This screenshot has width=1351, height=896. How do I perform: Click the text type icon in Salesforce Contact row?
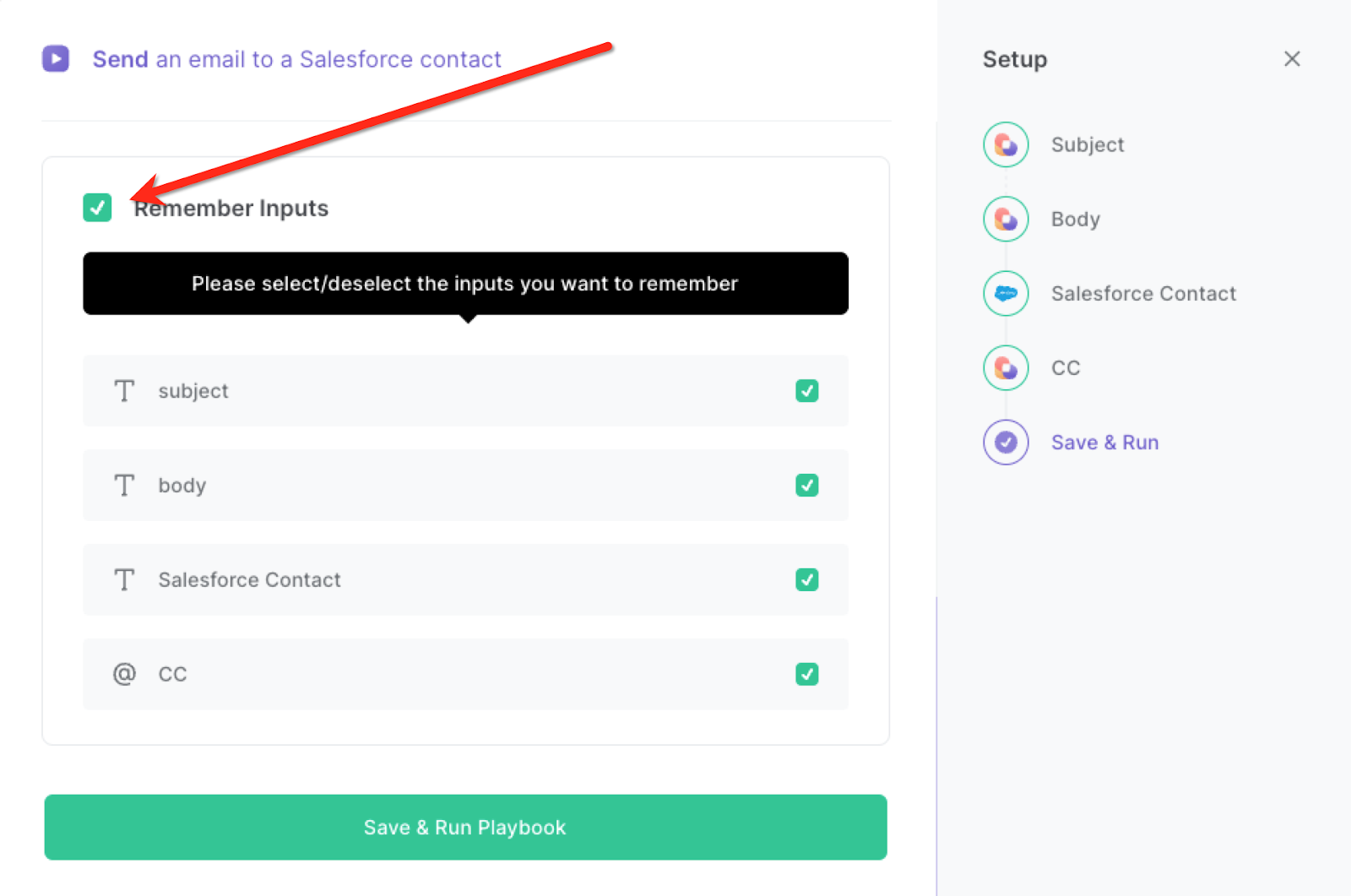[124, 580]
